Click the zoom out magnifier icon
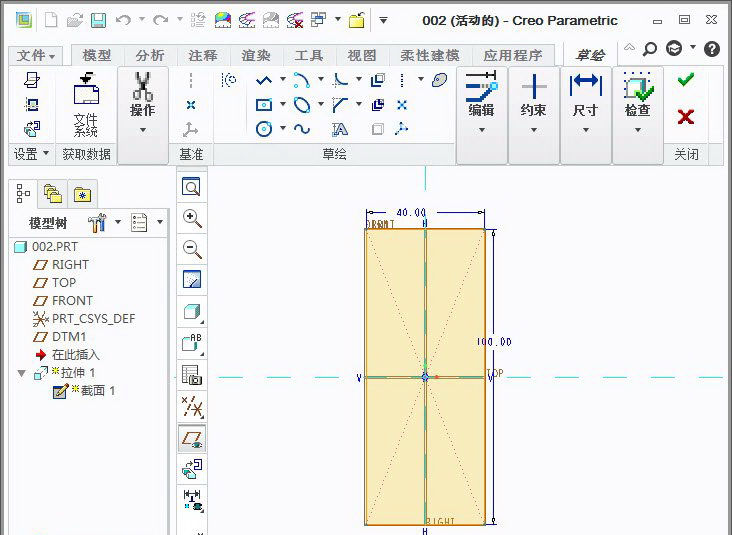The height and width of the screenshot is (535, 732). (192, 250)
